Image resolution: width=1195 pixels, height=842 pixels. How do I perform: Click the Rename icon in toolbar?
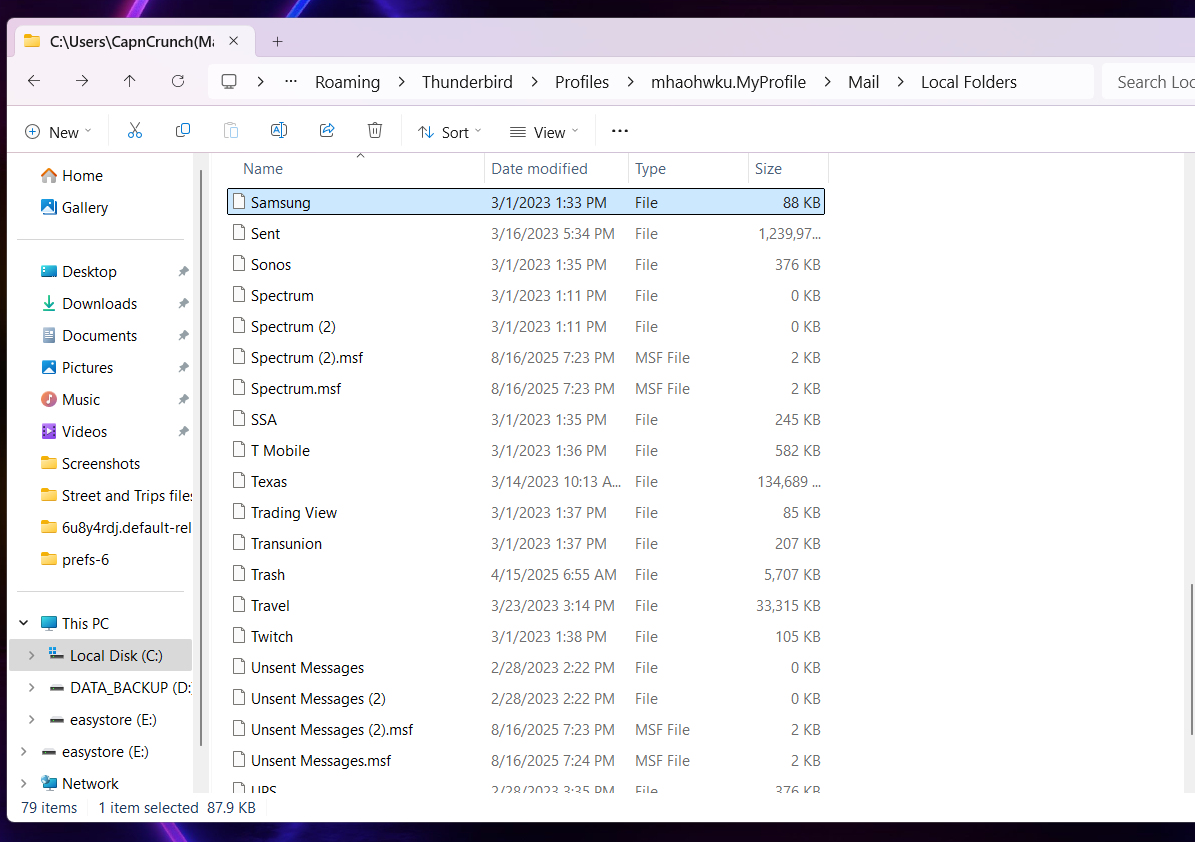point(279,131)
